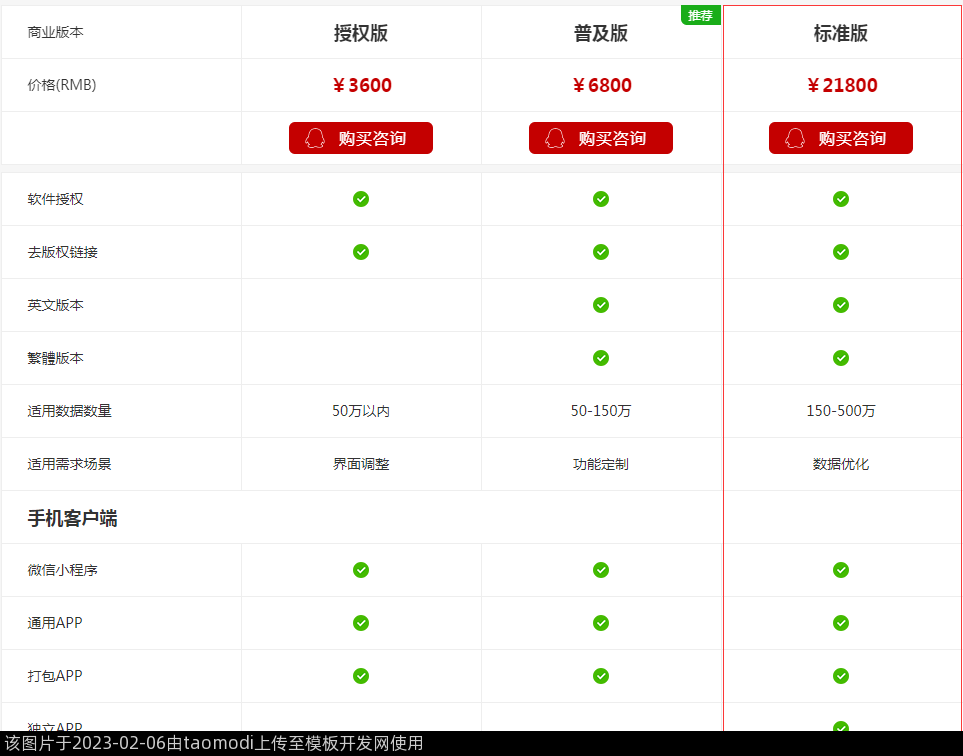Click the ¥6800 price of 普及版
The width and height of the screenshot is (963, 756).
click(601, 85)
